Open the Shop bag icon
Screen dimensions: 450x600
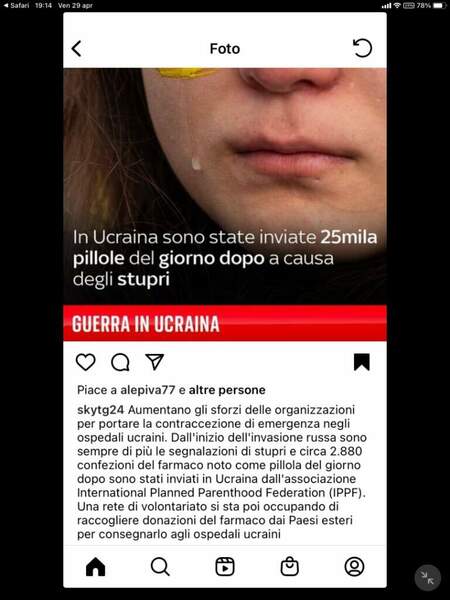pos(290,566)
